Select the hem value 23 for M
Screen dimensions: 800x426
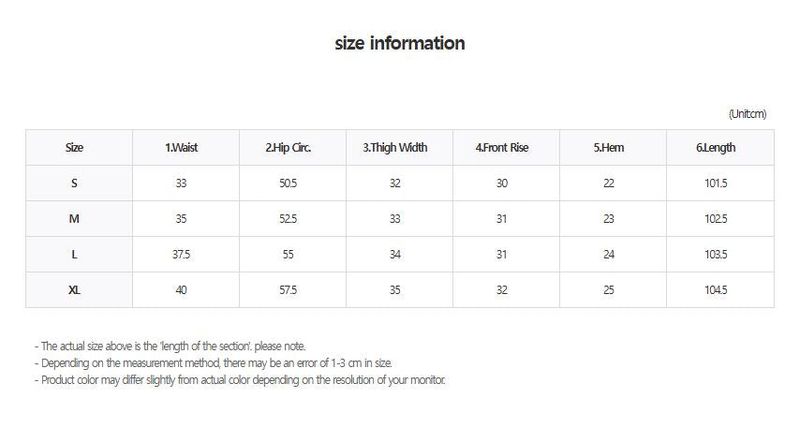click(609, 219)
